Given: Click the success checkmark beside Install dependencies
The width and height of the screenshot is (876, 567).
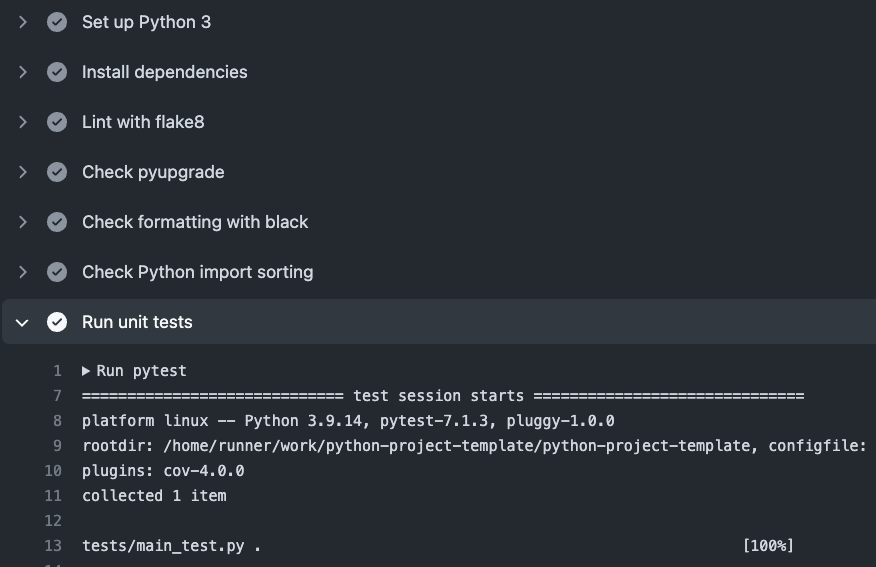Looking at the screenshot, I should 57,72.
